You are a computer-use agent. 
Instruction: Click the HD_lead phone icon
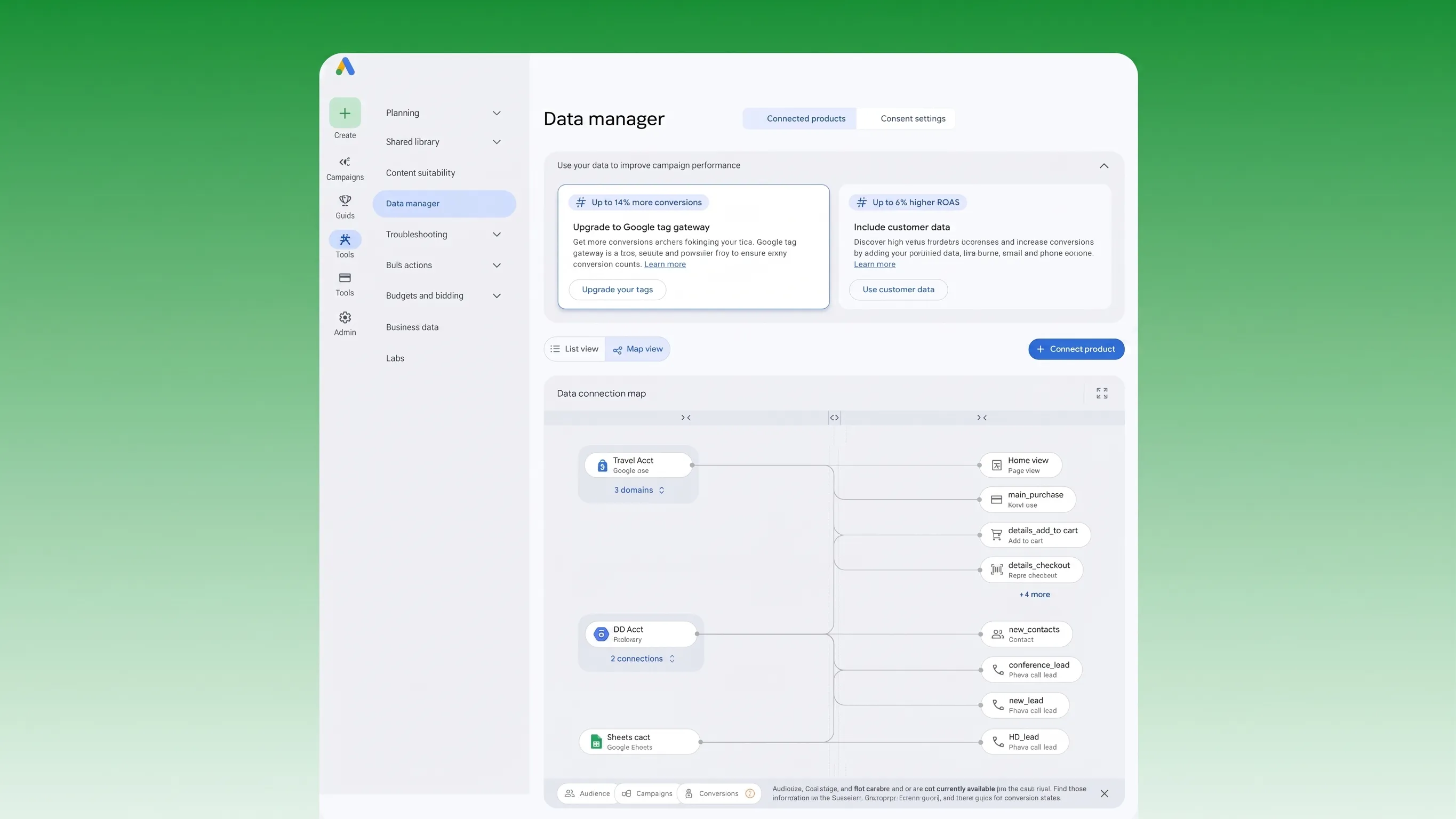pos(998,742)
